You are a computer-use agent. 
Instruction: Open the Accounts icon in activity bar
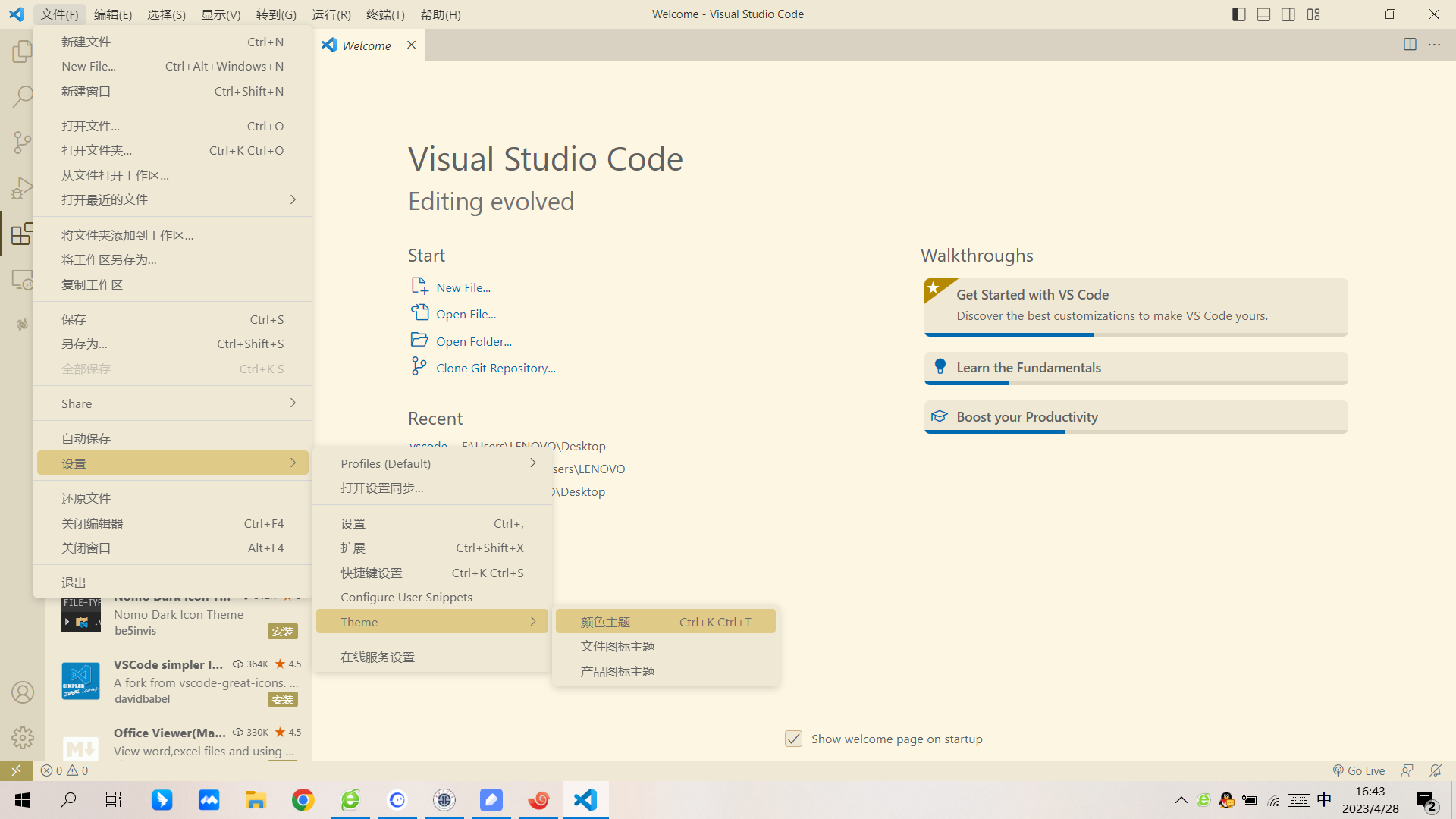point(22,692)
